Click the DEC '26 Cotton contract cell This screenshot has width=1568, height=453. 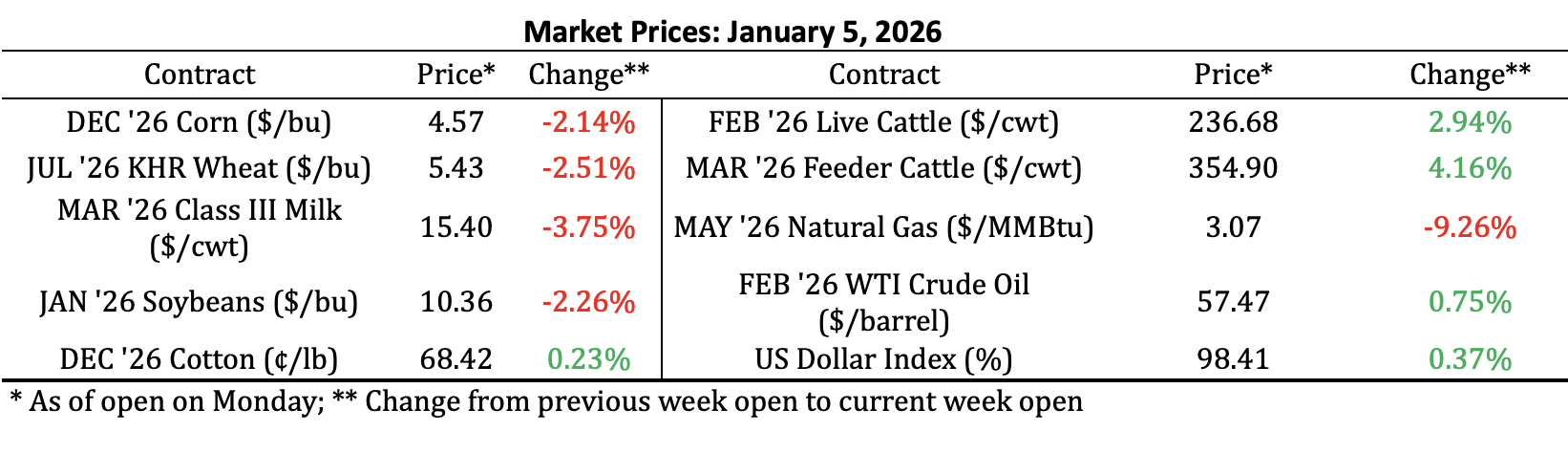(x=200, y=359)
